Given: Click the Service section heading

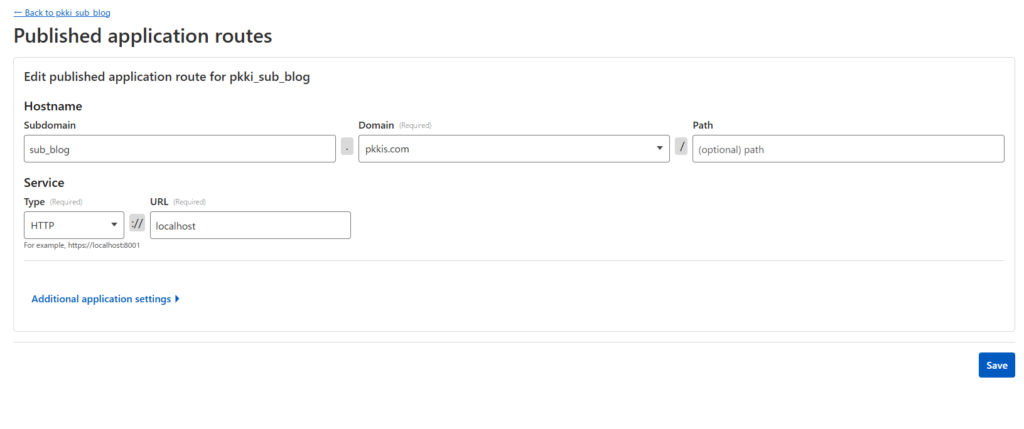Looking at the screenshot, I should click(44, 183).
